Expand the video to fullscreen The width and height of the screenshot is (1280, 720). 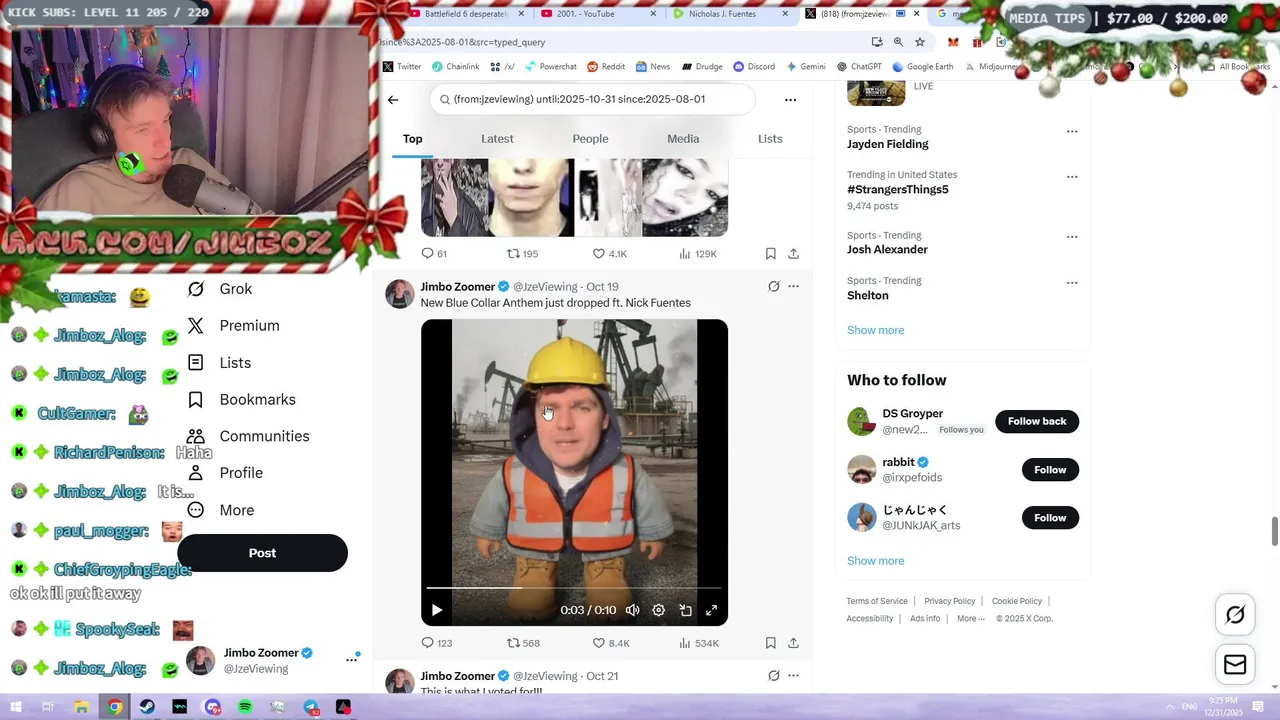coord(712,610)
